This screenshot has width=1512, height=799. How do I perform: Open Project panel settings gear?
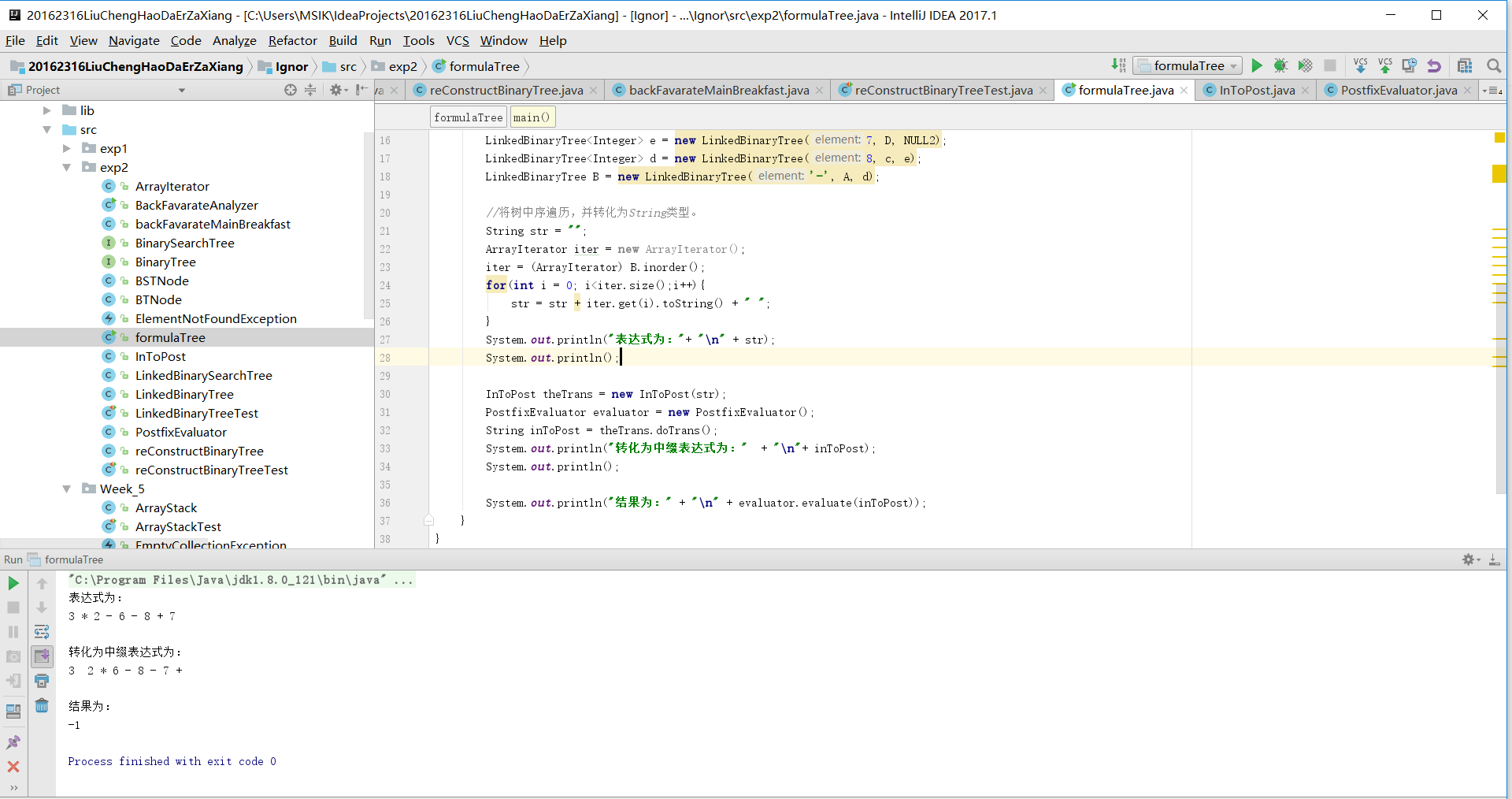click(x=337, y=90)
